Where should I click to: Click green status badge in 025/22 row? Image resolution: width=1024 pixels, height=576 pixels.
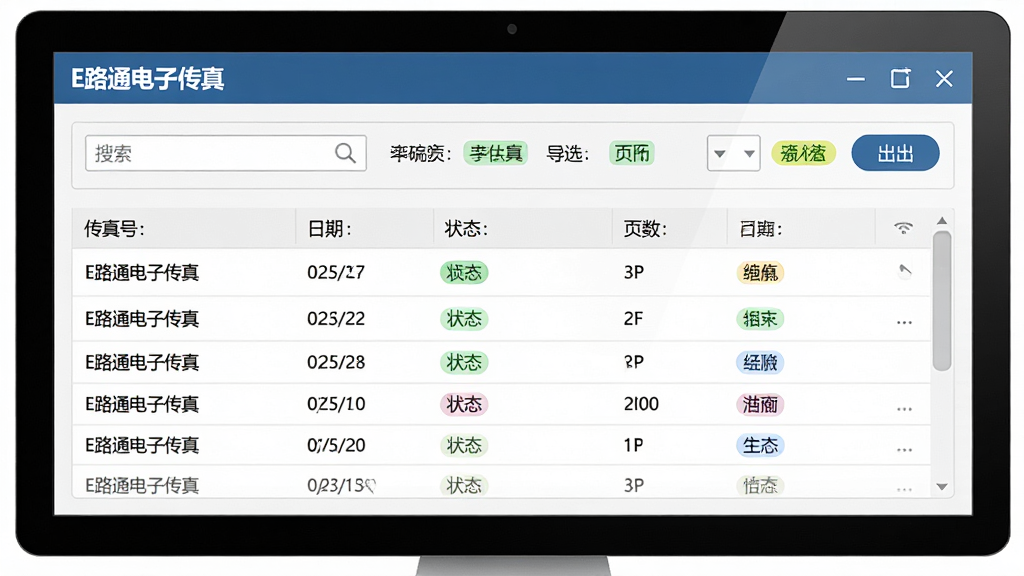click(x=464, y=319)
